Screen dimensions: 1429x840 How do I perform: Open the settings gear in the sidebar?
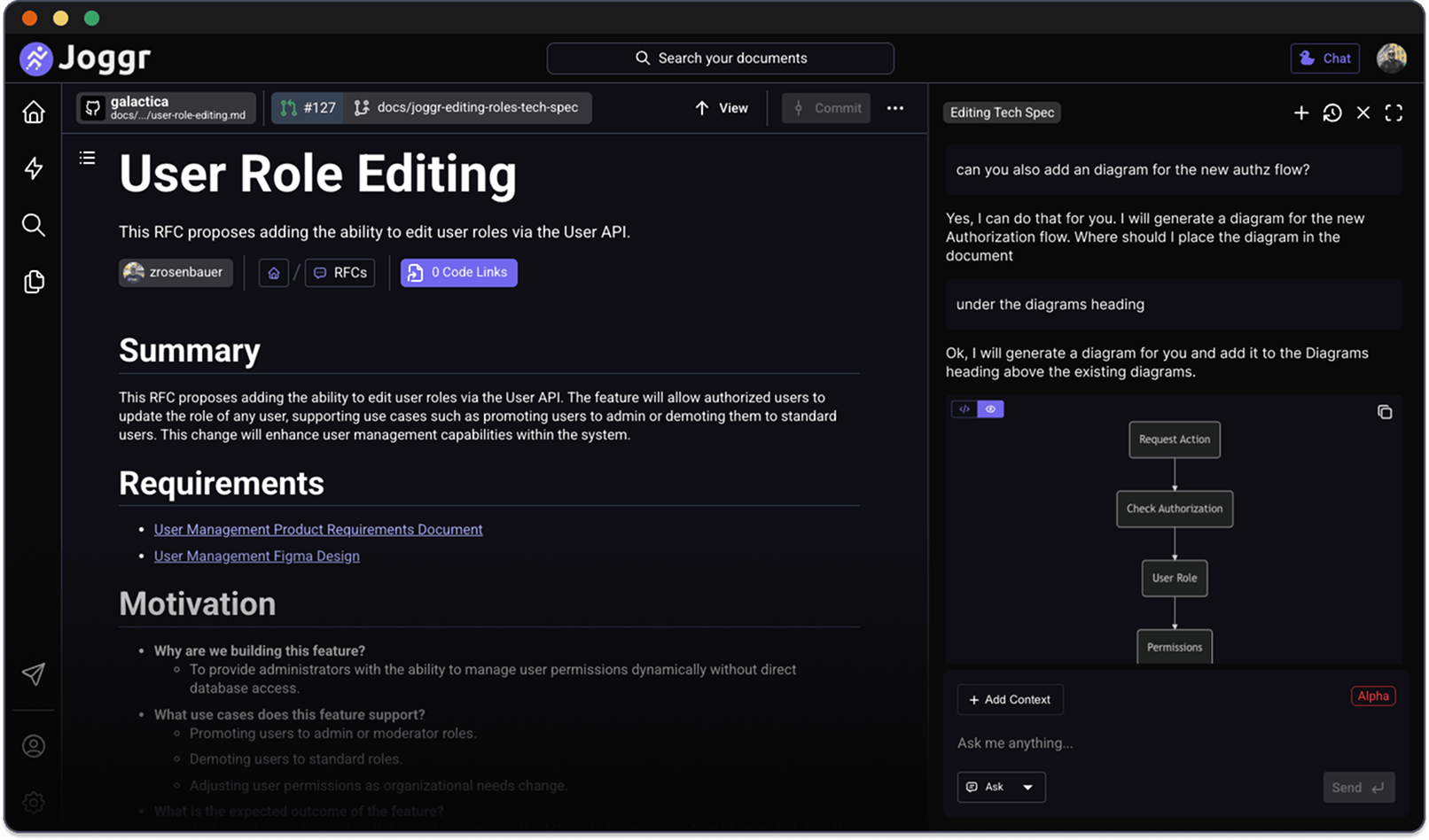[34, 803]
